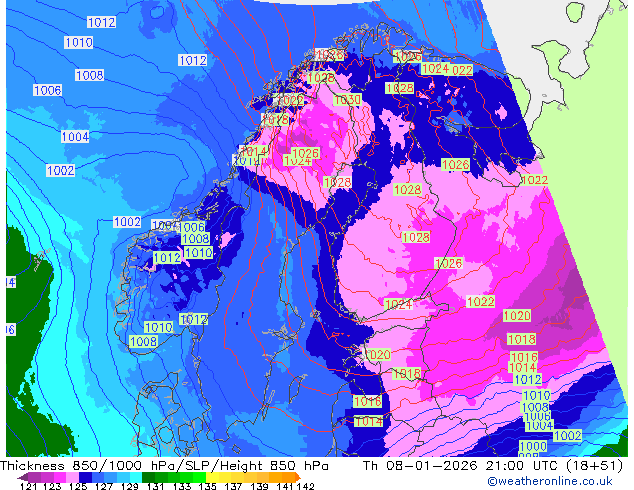Click the white-background 1010 isobar label
Viewport: 634px width, 490px height.
pyautogui.click(x=79, y=42)
